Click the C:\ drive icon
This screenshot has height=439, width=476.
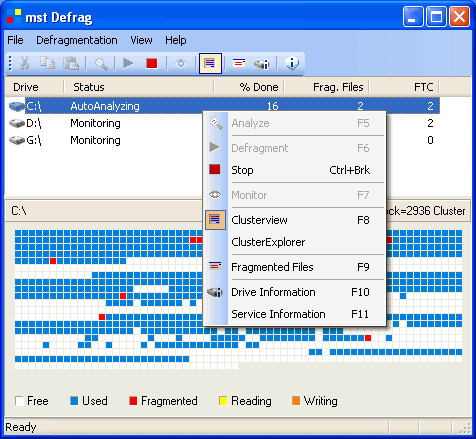(x=17, y=106)
